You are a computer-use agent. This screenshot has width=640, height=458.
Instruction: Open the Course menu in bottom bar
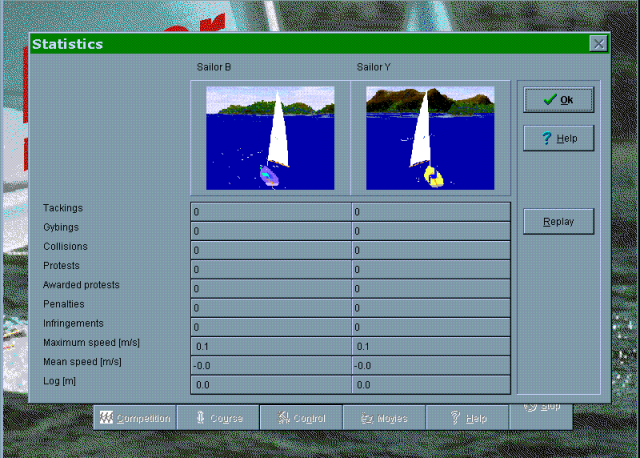[218, 418]
